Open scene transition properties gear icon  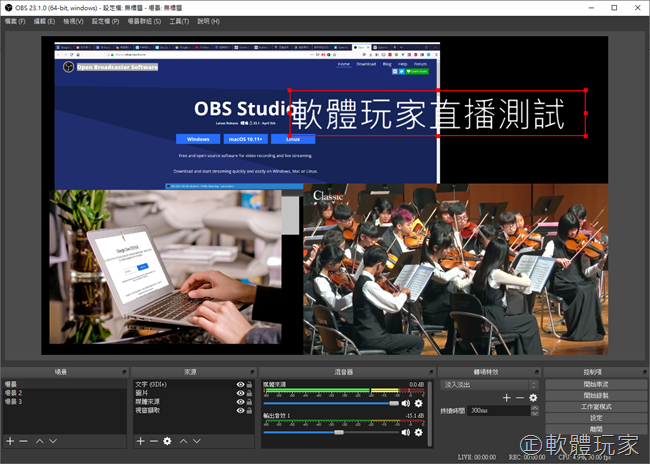click(x=533, y=397)
